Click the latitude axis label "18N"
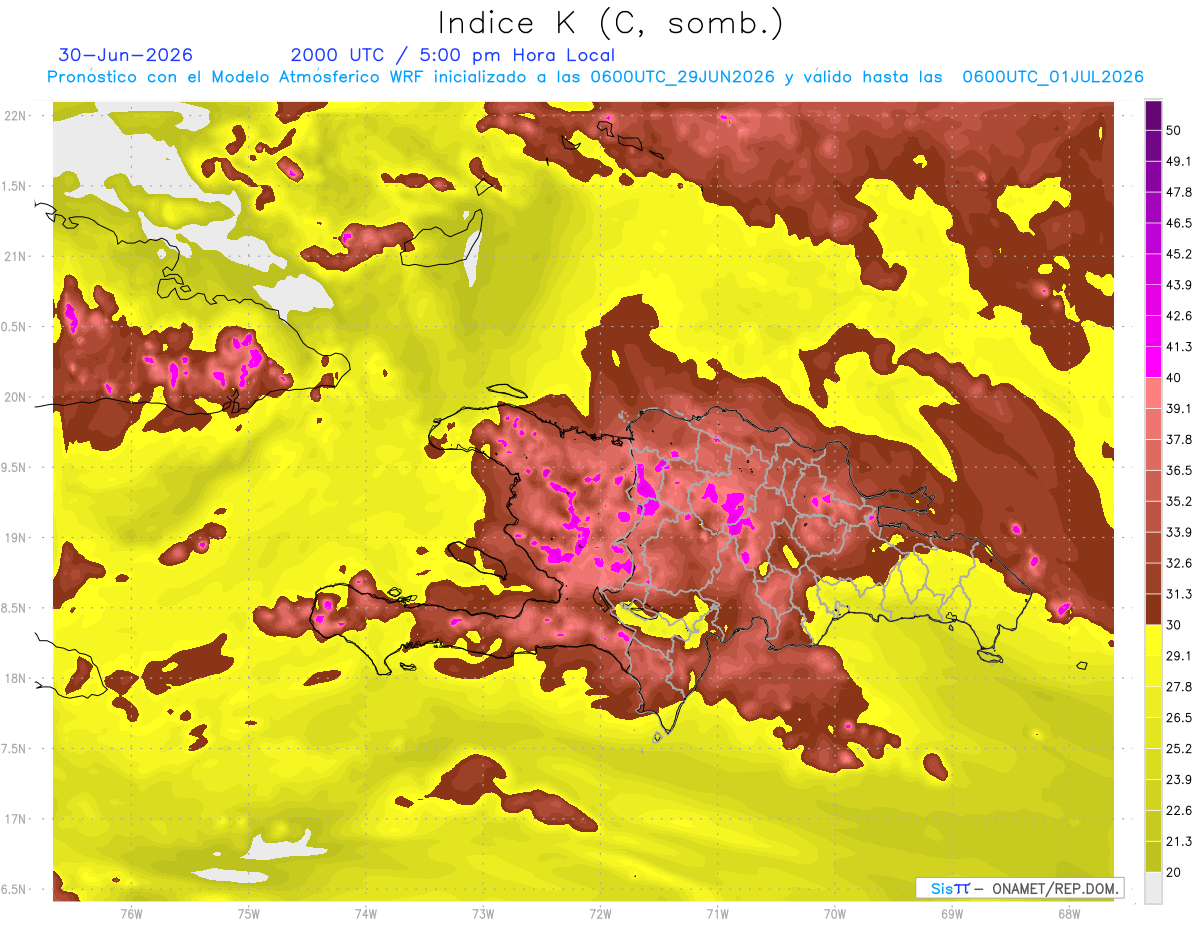 (16, 679)
